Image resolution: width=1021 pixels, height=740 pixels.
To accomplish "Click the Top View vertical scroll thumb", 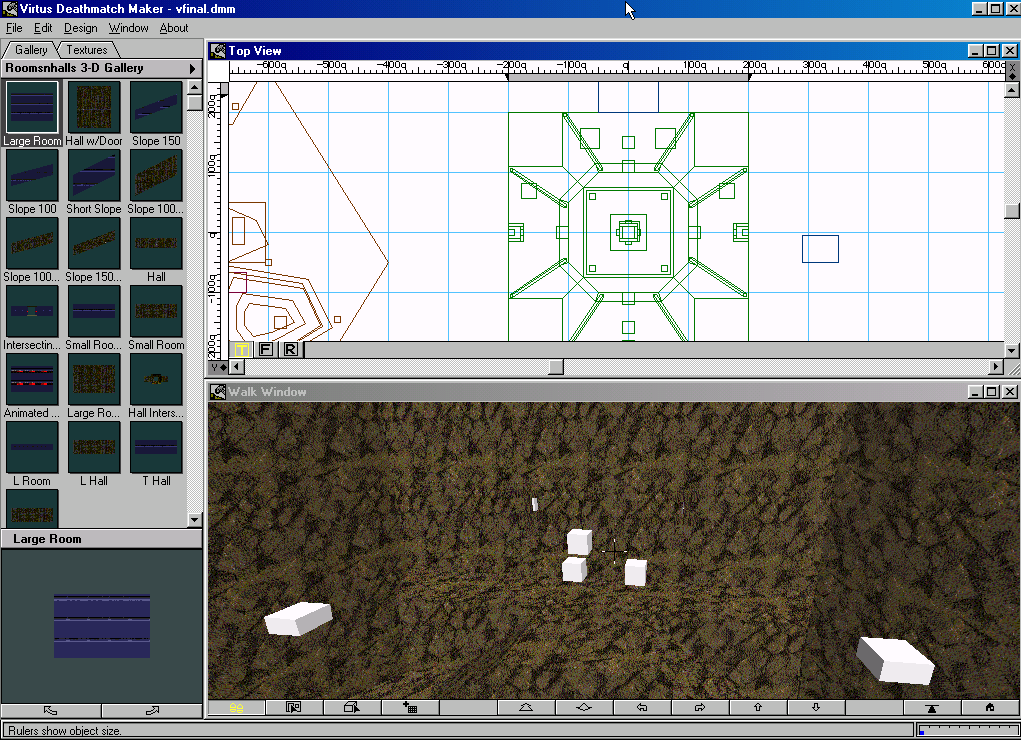I will click(x=1011, y=211).
